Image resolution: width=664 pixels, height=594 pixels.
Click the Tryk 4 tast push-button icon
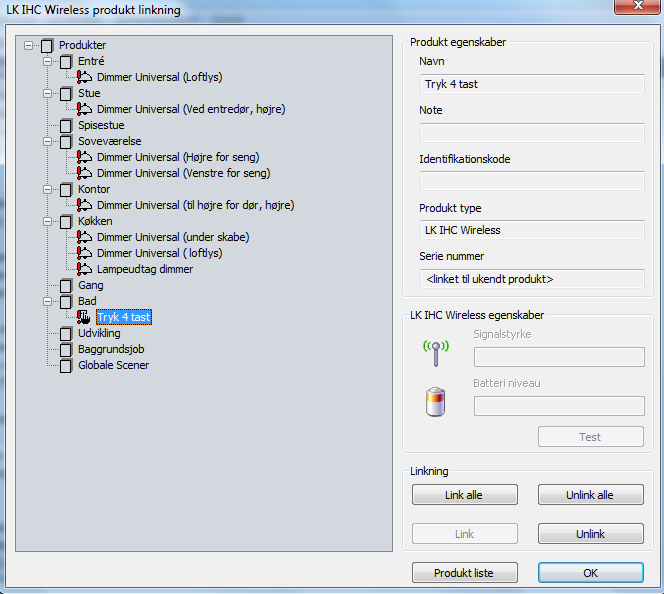pos(84,317)
